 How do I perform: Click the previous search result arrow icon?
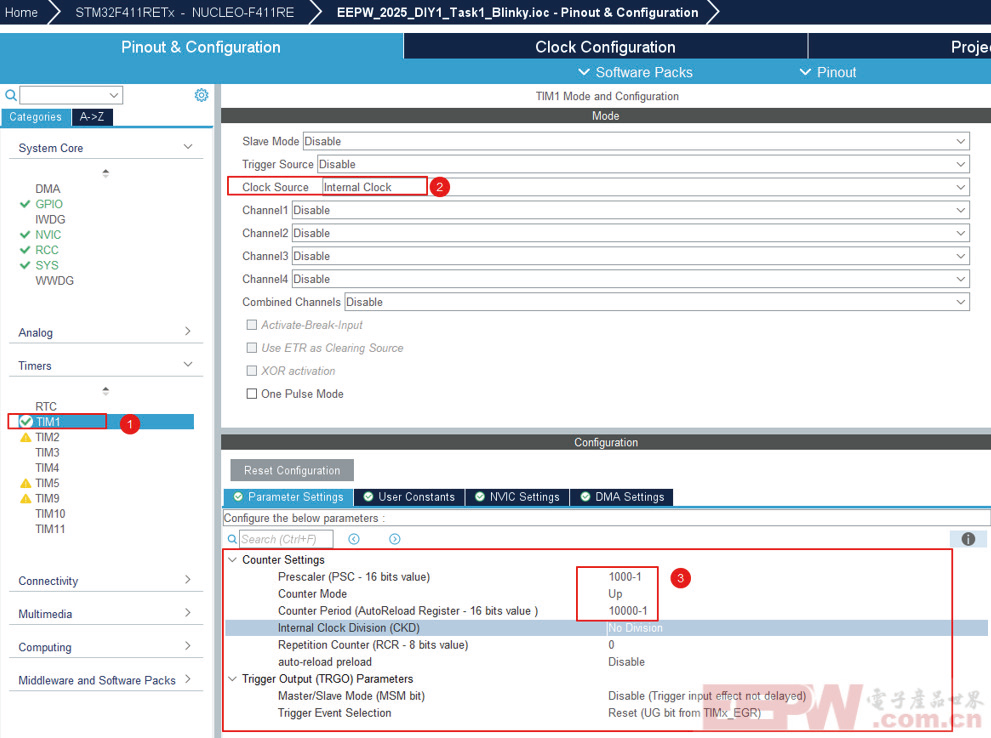coord(354,539)
